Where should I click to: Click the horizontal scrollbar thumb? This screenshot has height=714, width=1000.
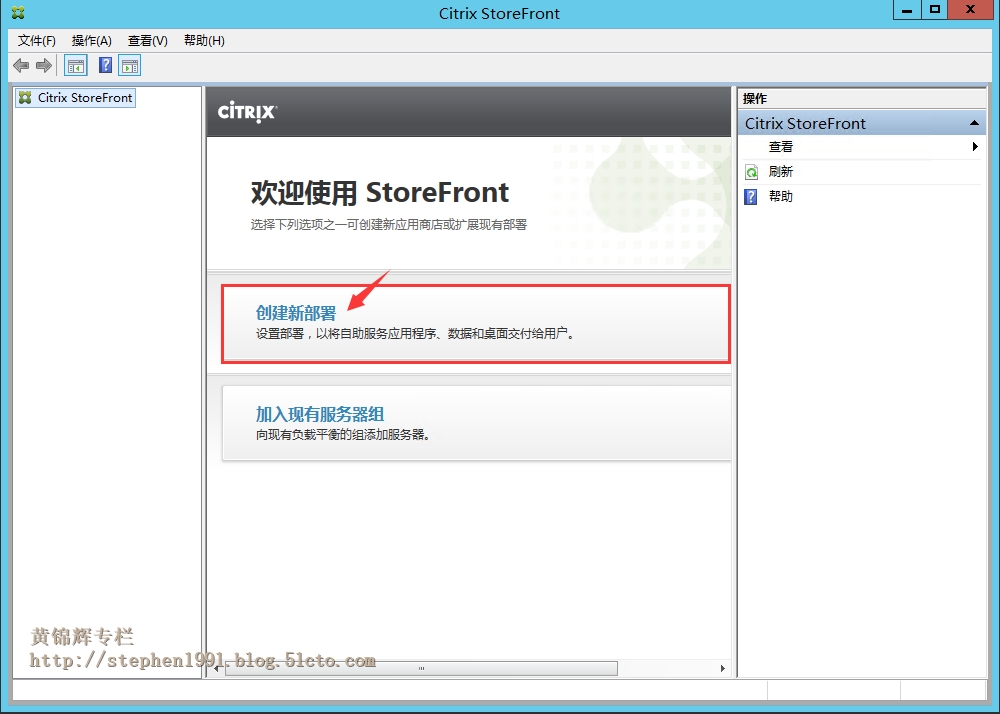click(421, 668)
